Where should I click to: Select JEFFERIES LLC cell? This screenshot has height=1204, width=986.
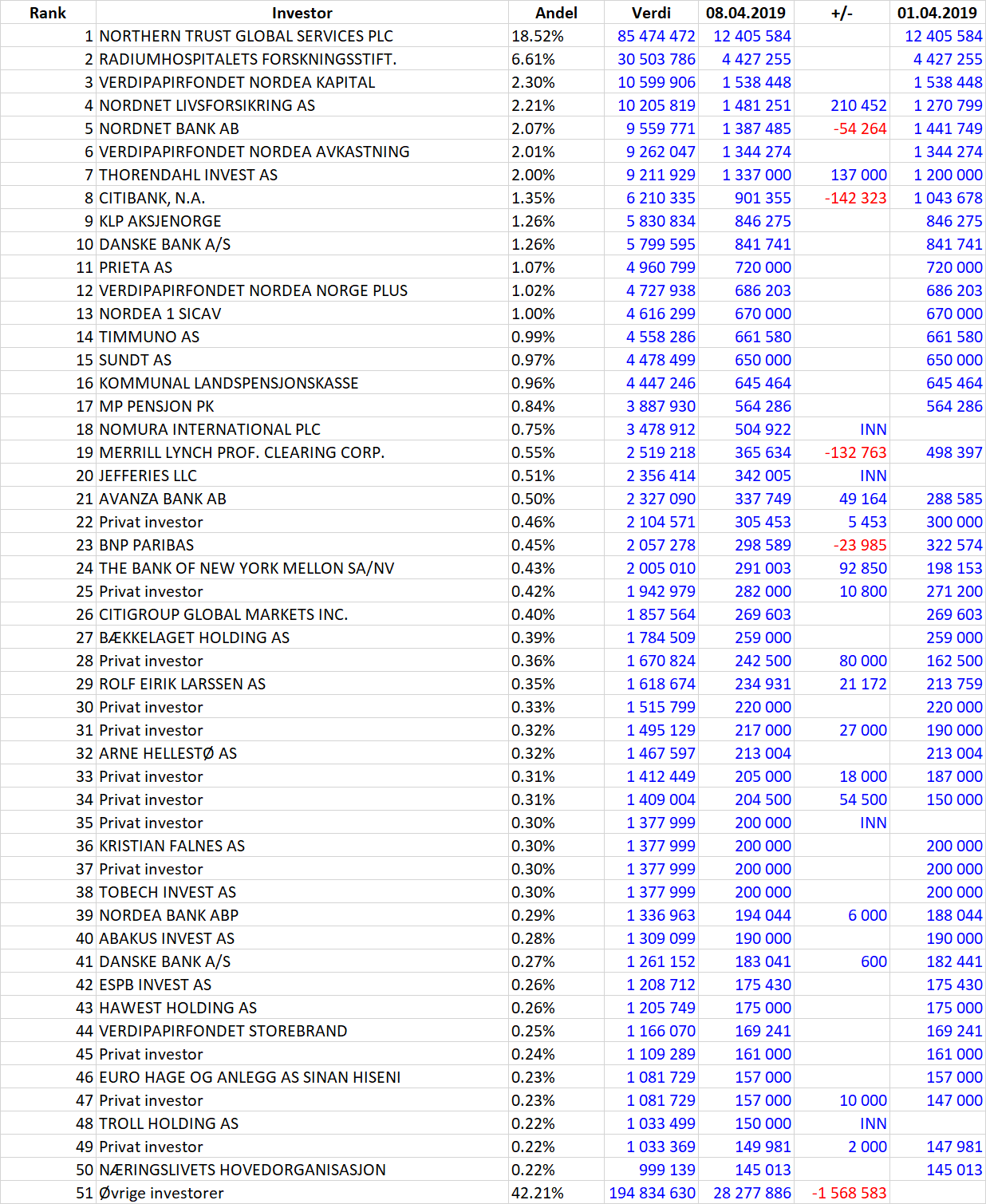[302, 476]
